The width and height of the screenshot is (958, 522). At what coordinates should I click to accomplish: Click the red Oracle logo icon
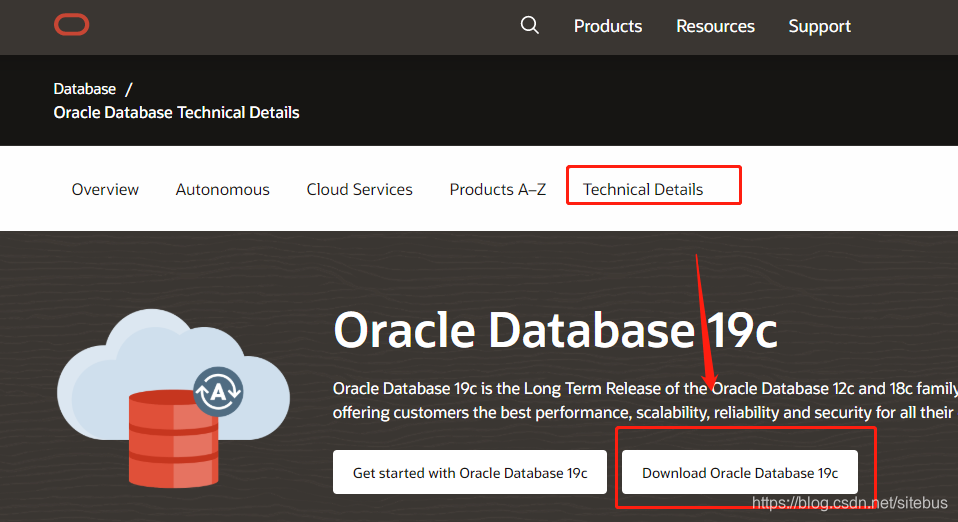[71, 25]
